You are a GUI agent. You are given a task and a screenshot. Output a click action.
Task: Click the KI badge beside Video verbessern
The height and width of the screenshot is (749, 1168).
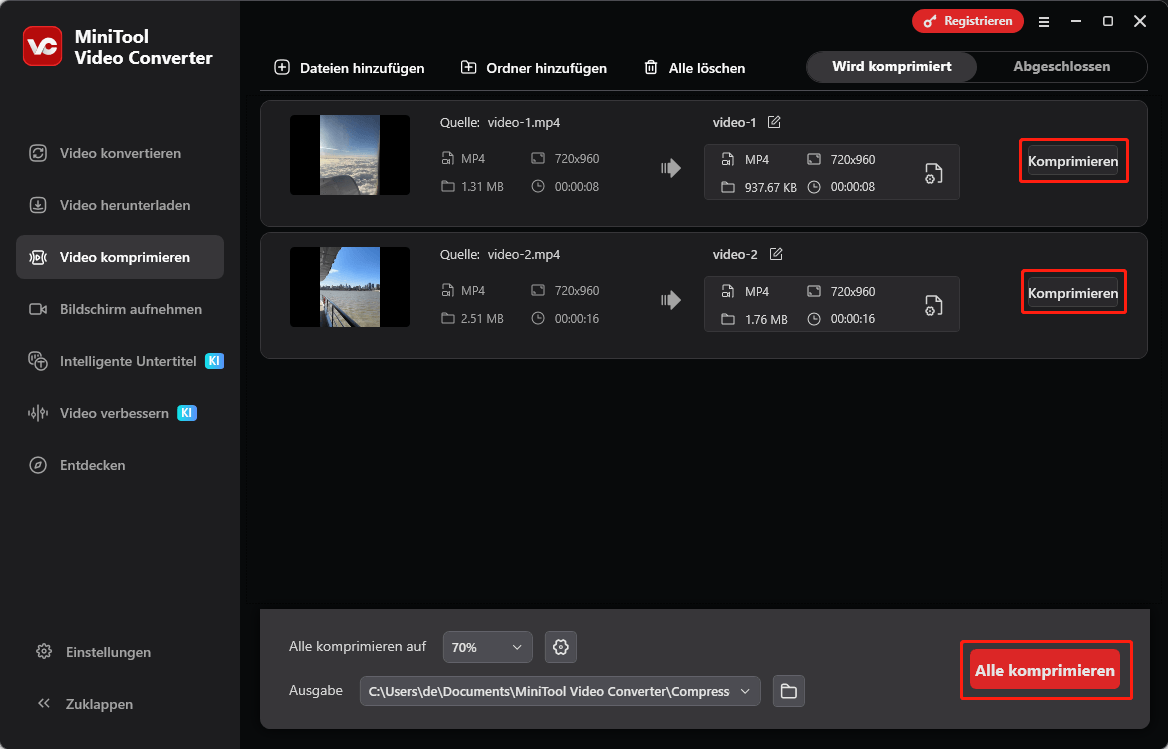(x=187, y=412)
